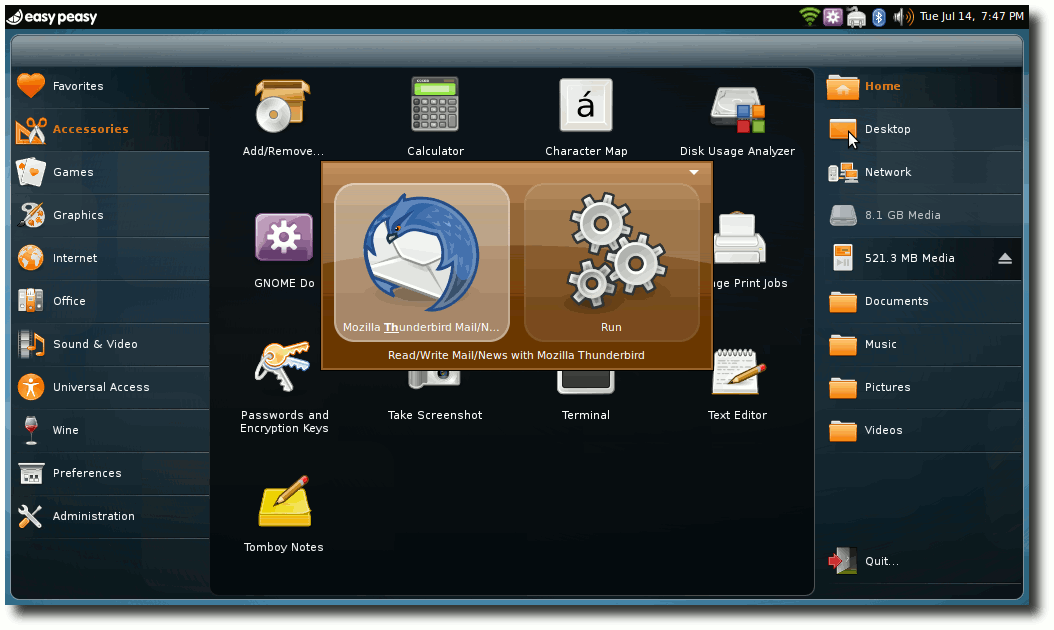
Task: Launch the Disk Usage Analyzer icon
Action: pyautogui.click(x=737, y=109)
